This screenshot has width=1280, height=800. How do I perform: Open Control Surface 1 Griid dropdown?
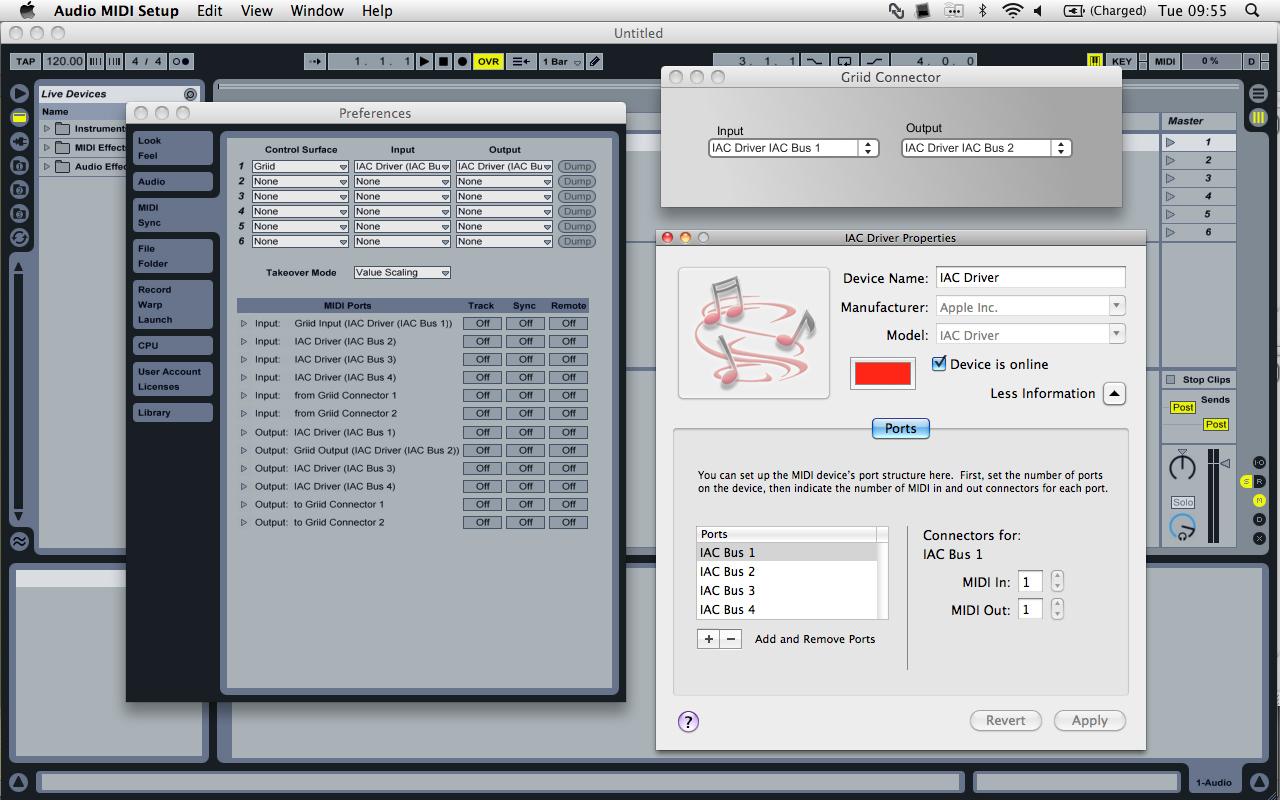300,167
